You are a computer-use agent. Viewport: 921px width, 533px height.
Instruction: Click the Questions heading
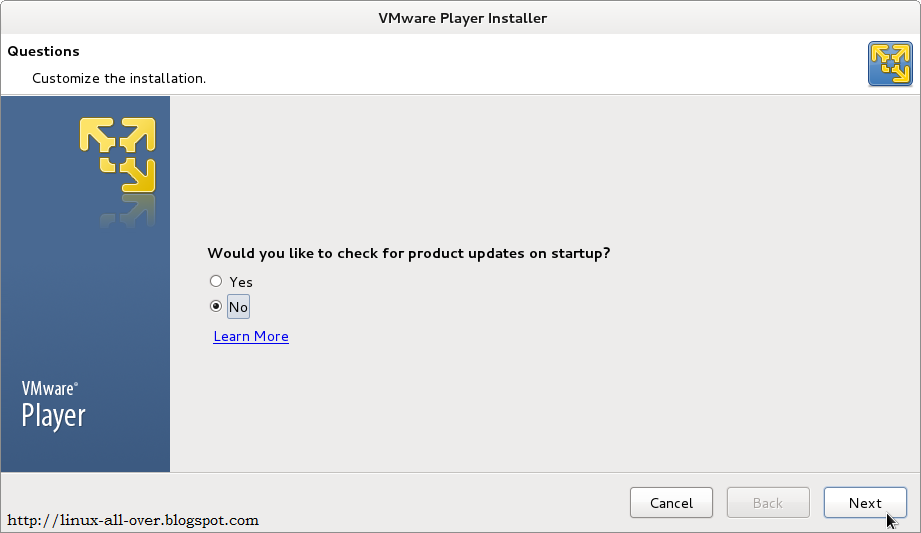point(43,51)
